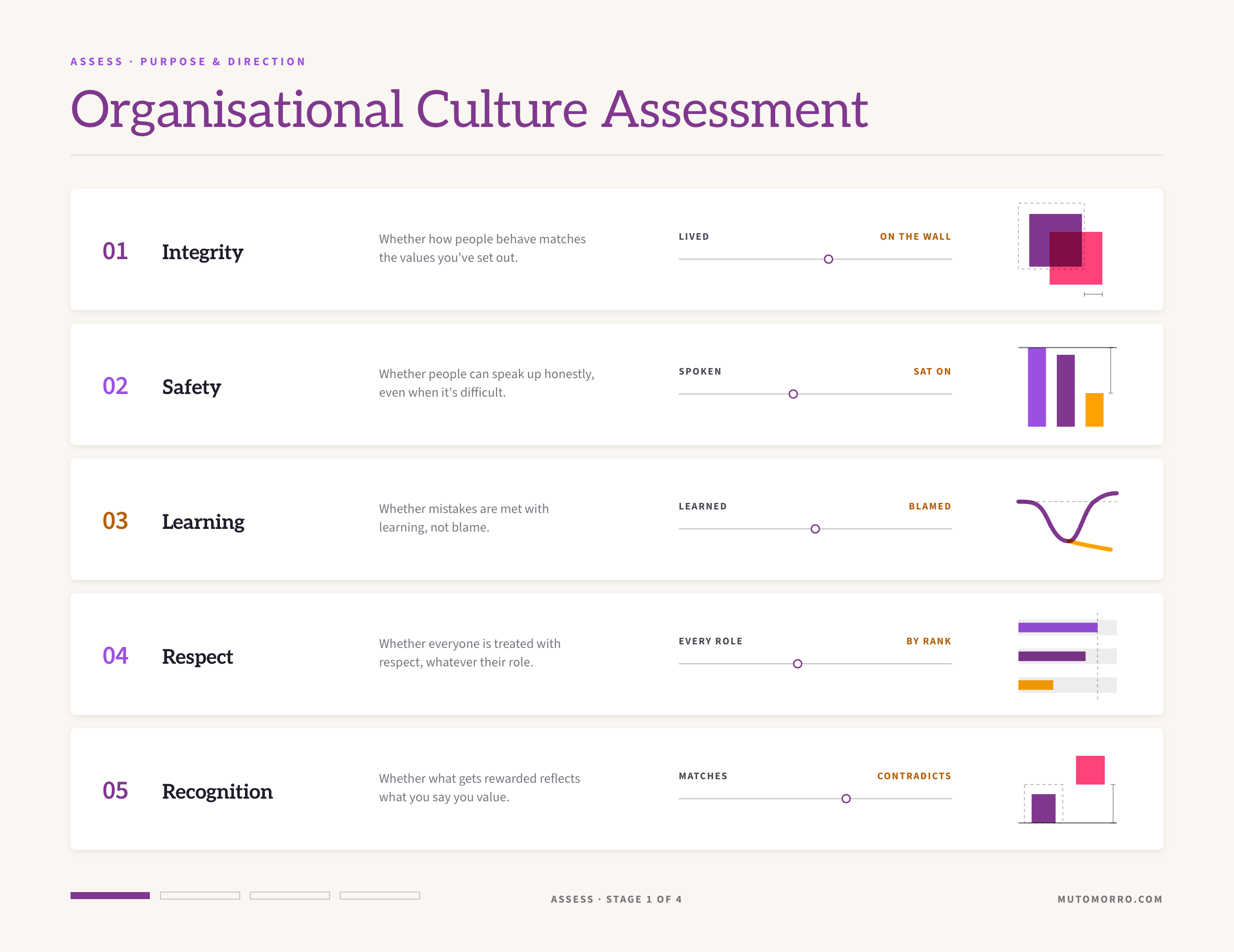The image size is (1234, 952).
Task: Click the second stage progress segment
Action: click(x=200, y=896)
